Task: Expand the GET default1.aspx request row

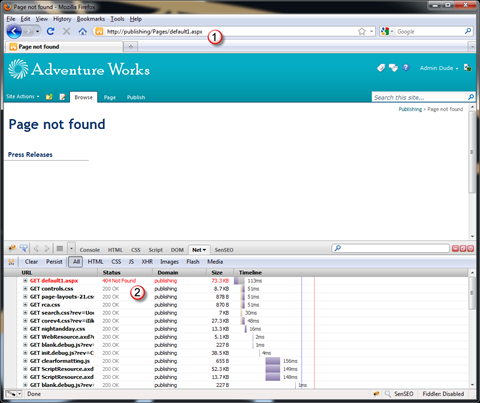Action: coord(25,281)
